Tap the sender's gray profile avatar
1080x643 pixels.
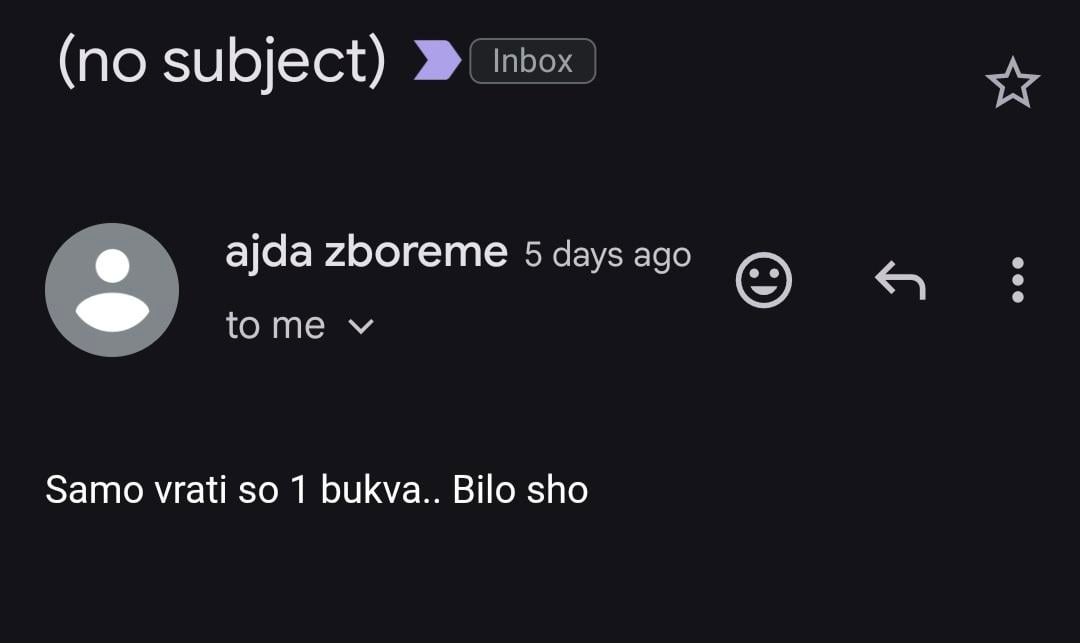pos(112,290)
